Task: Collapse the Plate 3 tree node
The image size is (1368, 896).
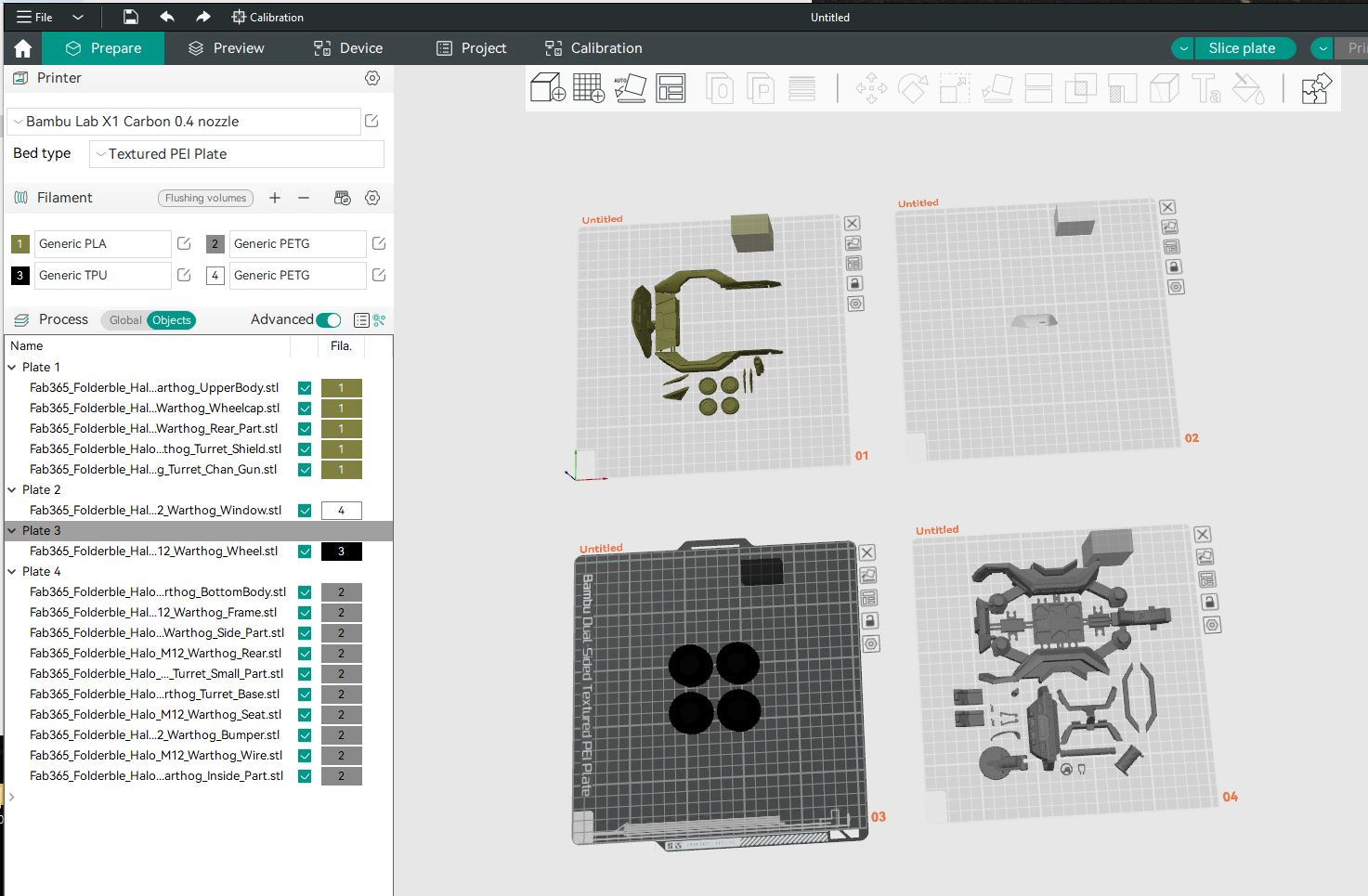Action: pyautogui.click(x=12, y=531)
